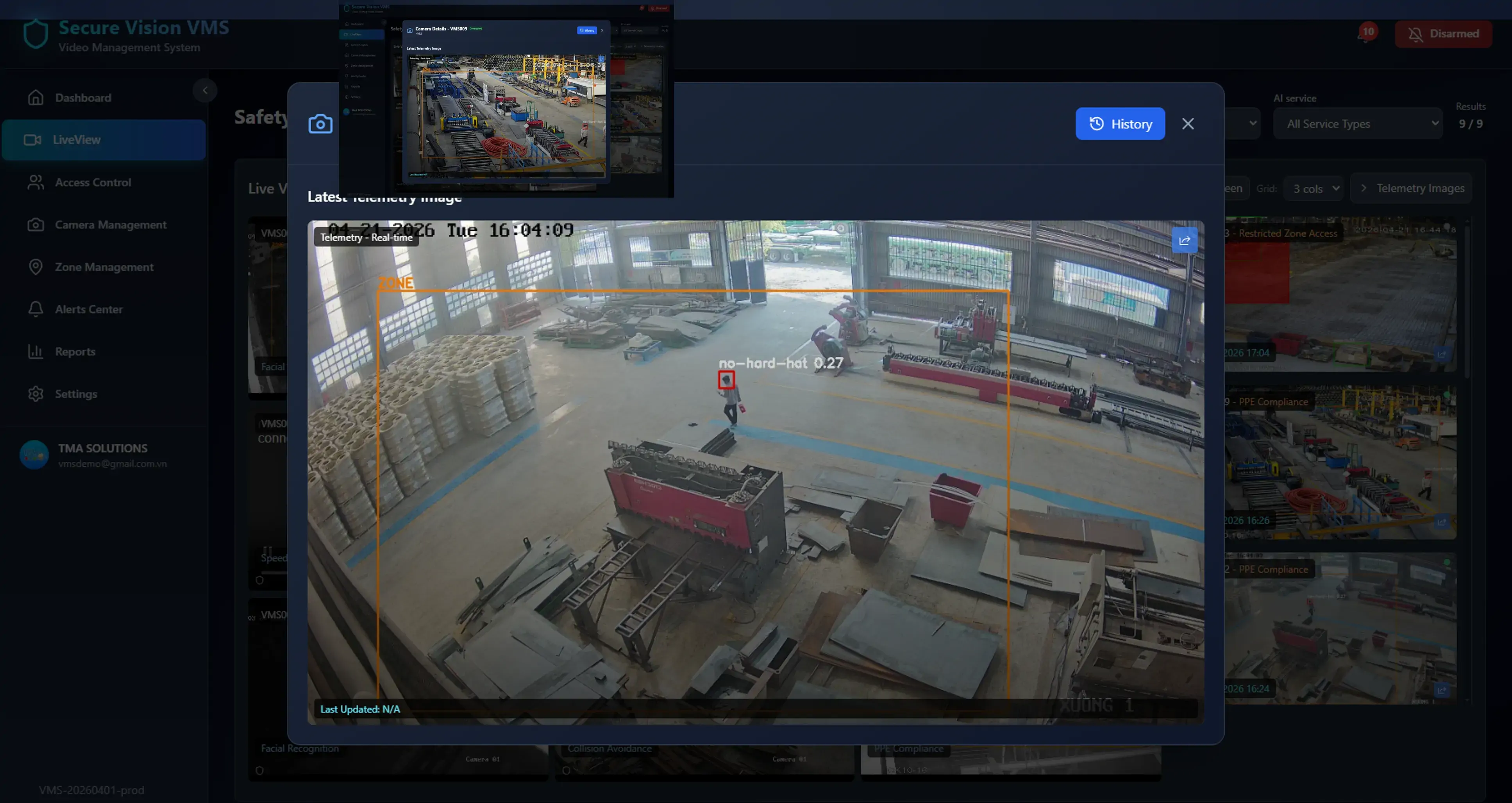Share the 16:24 PPE Compliance thumbnail
The image size is (1512, 803).
click(x=1442, y=690)
